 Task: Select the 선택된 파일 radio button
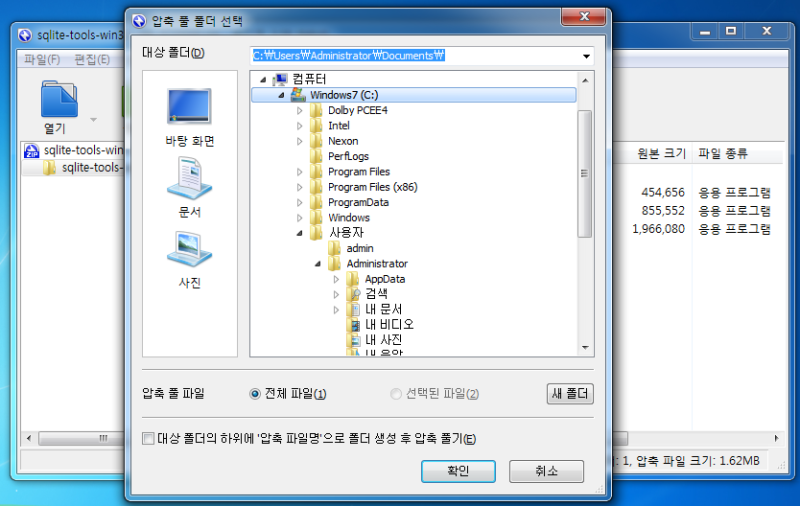pos(395,394)
